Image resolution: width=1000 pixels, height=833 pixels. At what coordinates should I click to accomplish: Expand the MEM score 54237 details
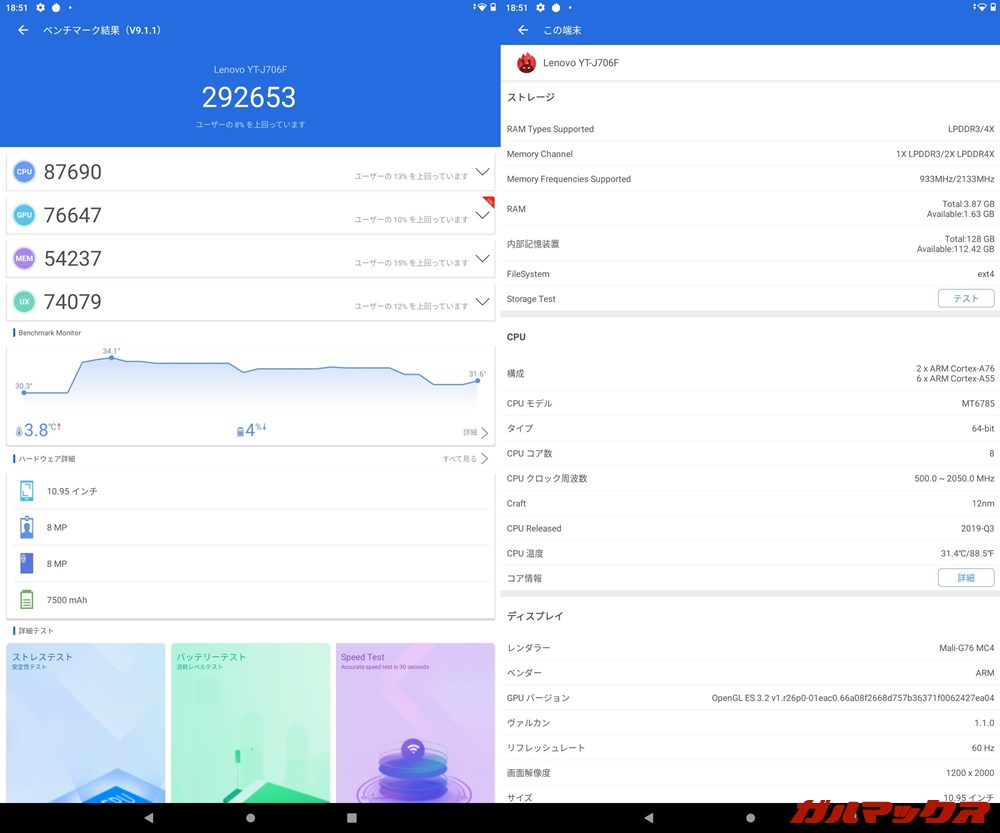click(482, 259)
